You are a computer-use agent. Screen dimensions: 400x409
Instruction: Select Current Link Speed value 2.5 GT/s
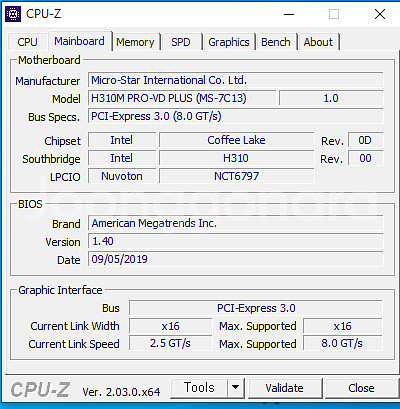(170, 344)
